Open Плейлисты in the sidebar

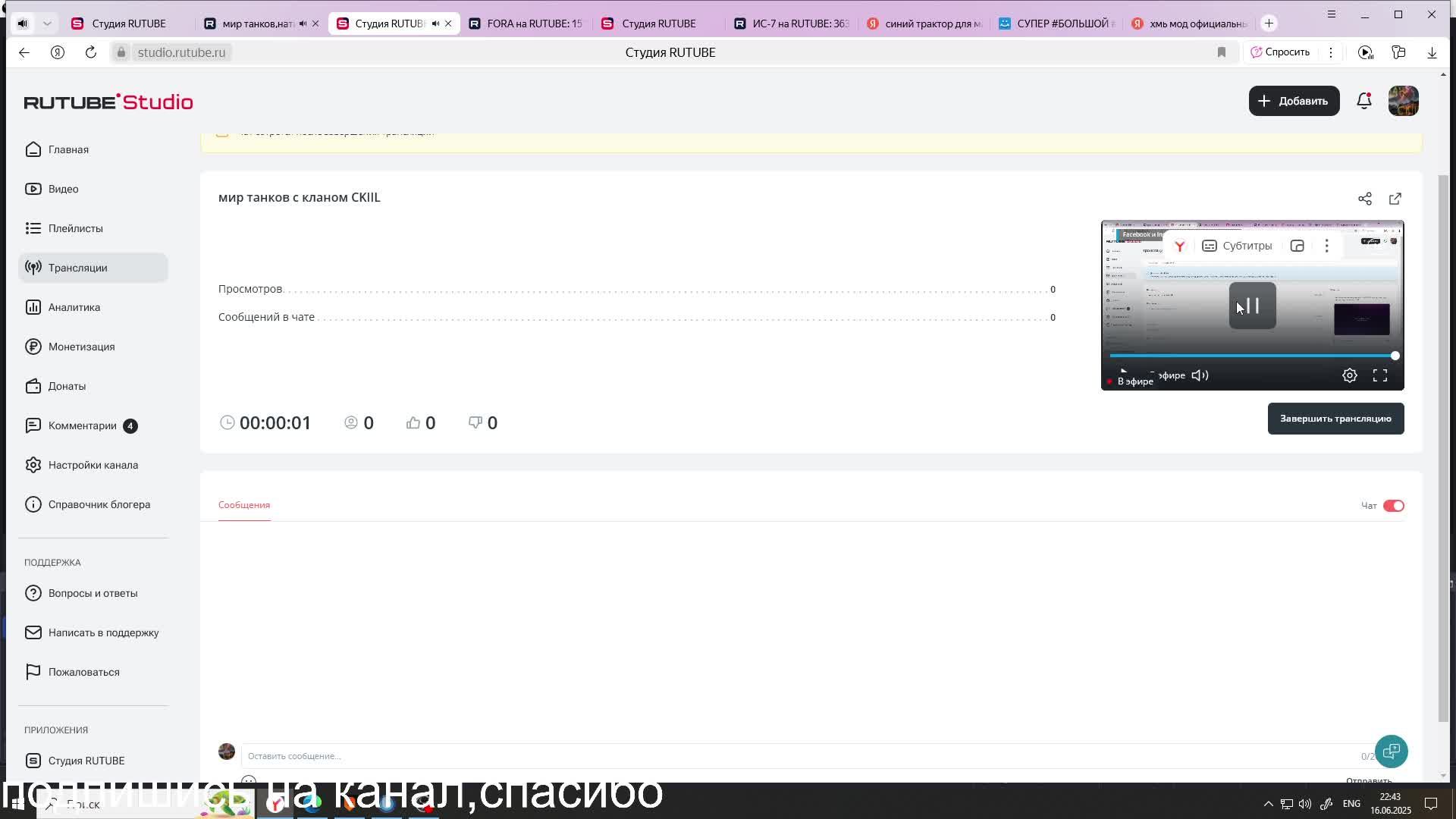click(x=93, y=228)
